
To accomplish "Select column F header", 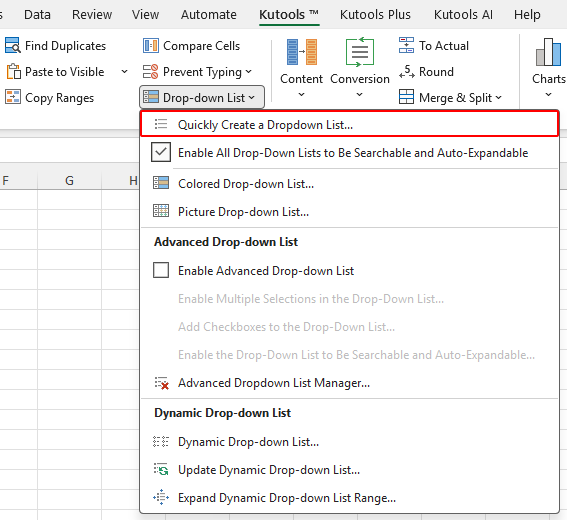I will click(18, 180).
